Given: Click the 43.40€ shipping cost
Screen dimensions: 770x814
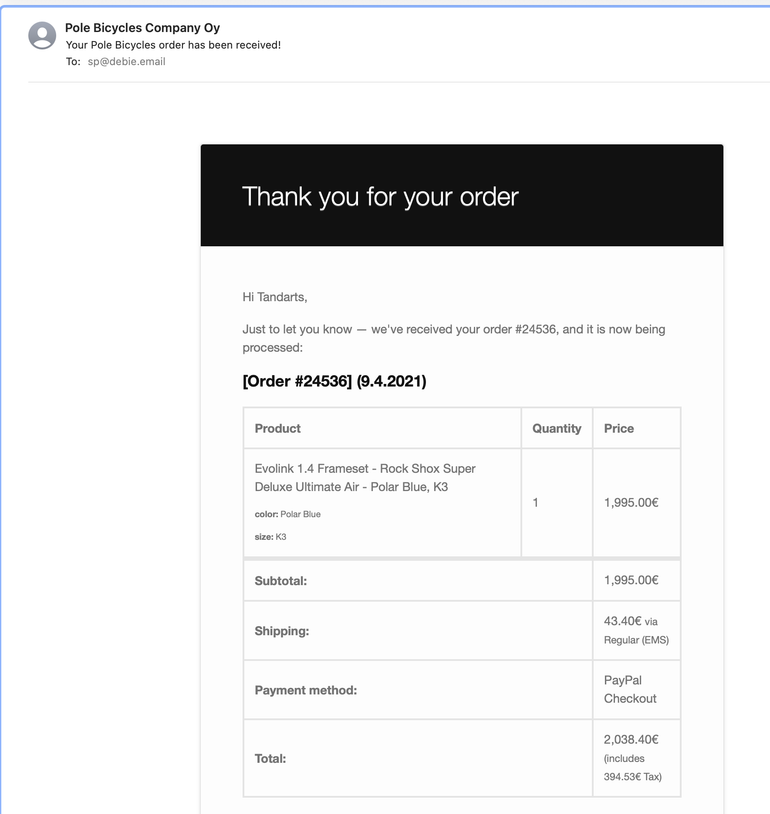Looking at the screenshot, I should pos(622,621).
